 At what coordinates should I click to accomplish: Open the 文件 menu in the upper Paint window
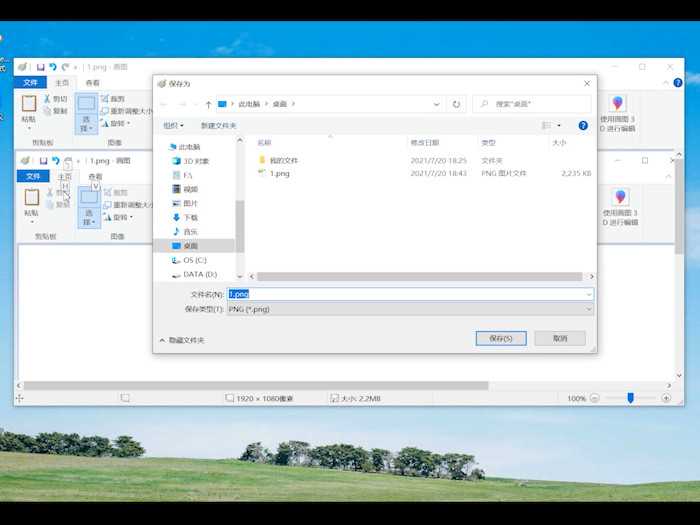pyautogui.click(x=30, y=83)
